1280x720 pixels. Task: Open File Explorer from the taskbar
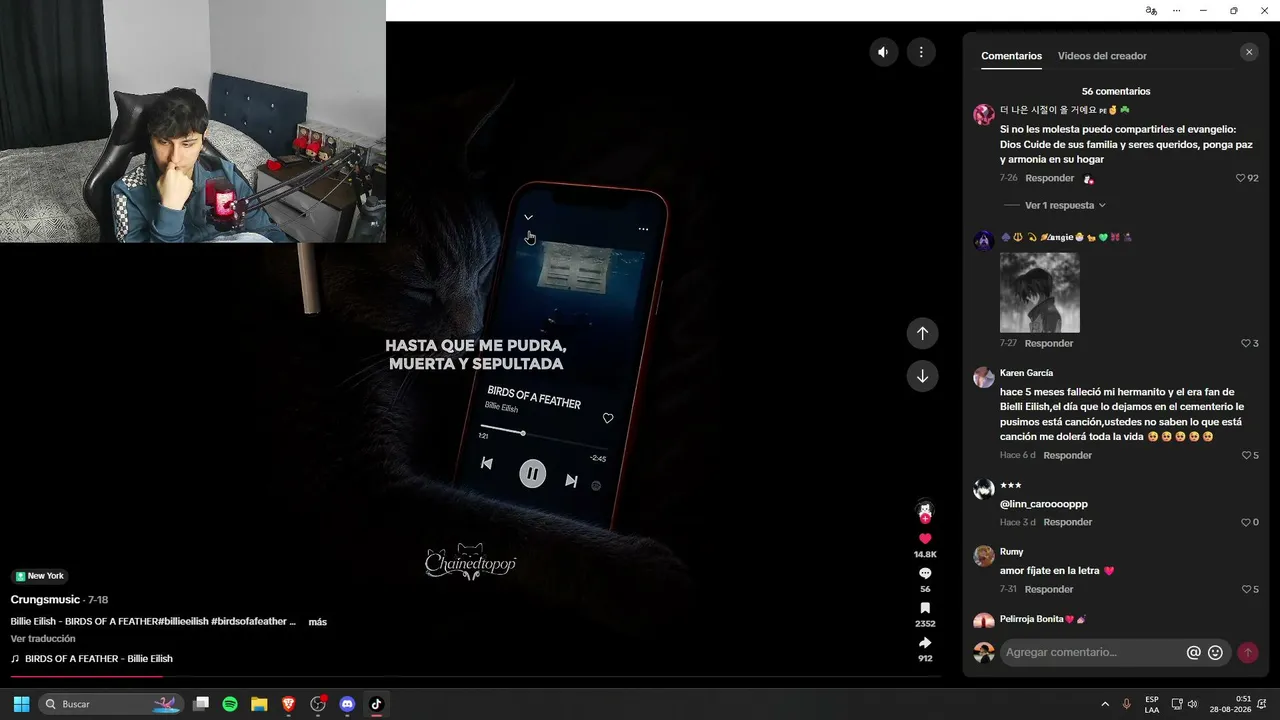point(259,704)
